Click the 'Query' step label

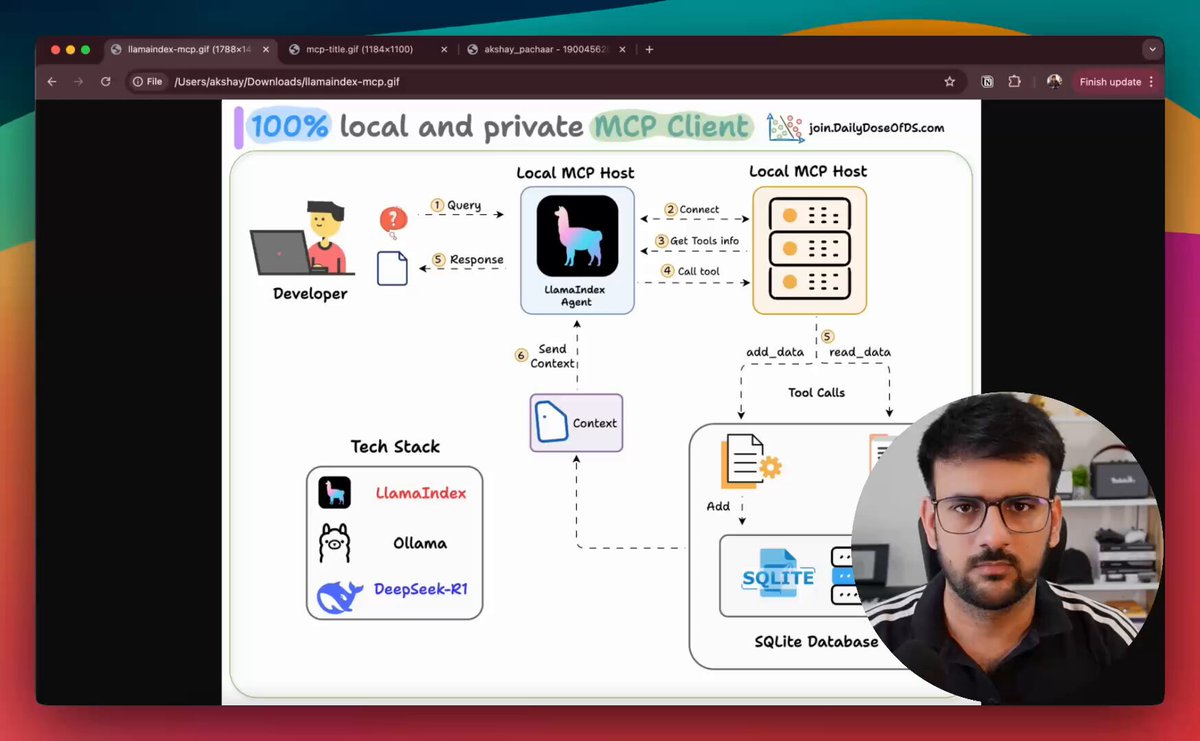(x=464, y=205)
